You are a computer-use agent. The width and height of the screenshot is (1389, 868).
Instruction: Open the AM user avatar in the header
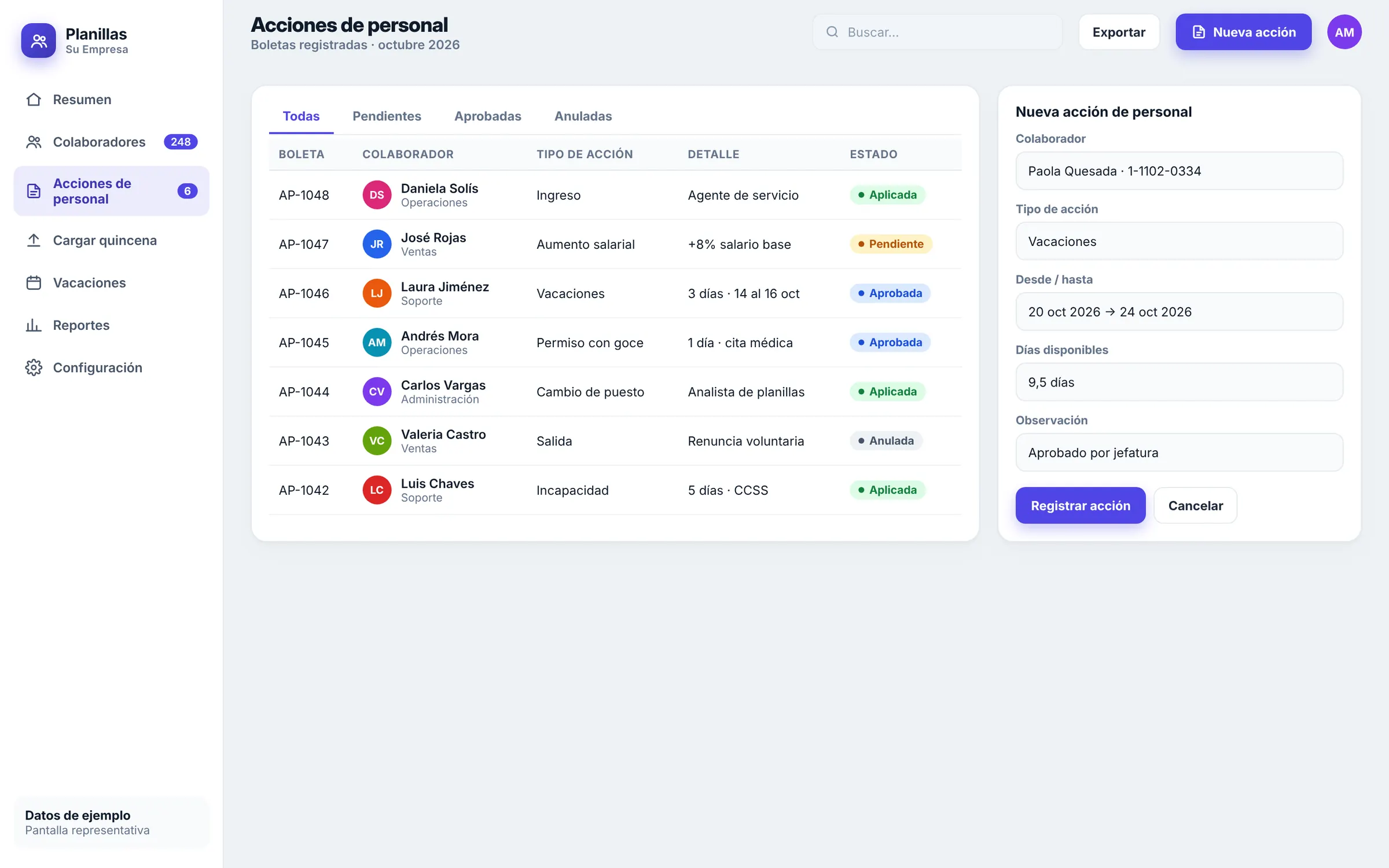point(1344,32)
